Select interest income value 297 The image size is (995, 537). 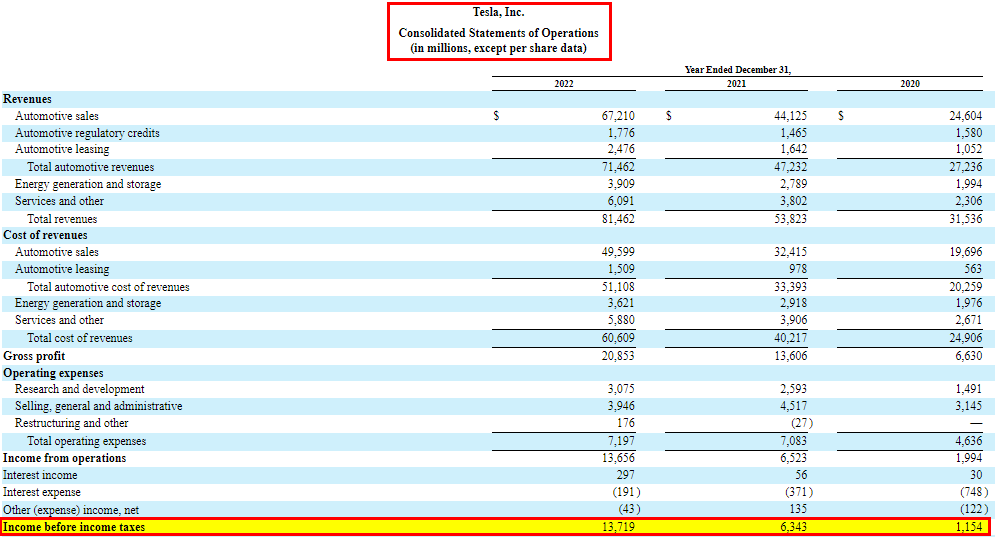point(625,475)
